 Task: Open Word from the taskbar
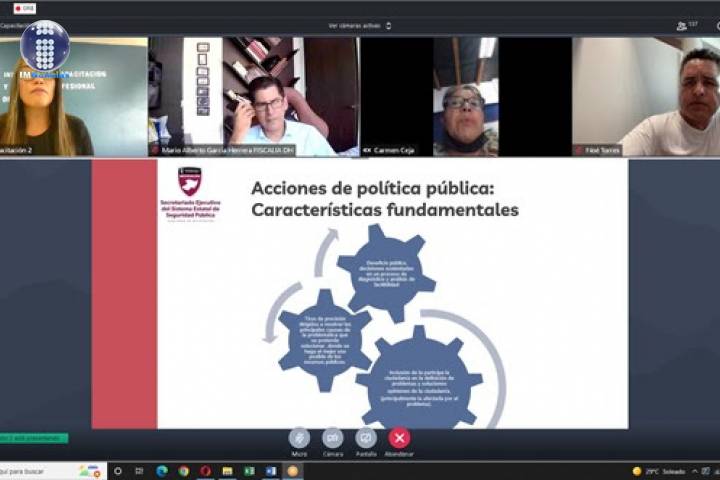click(271, 471)
